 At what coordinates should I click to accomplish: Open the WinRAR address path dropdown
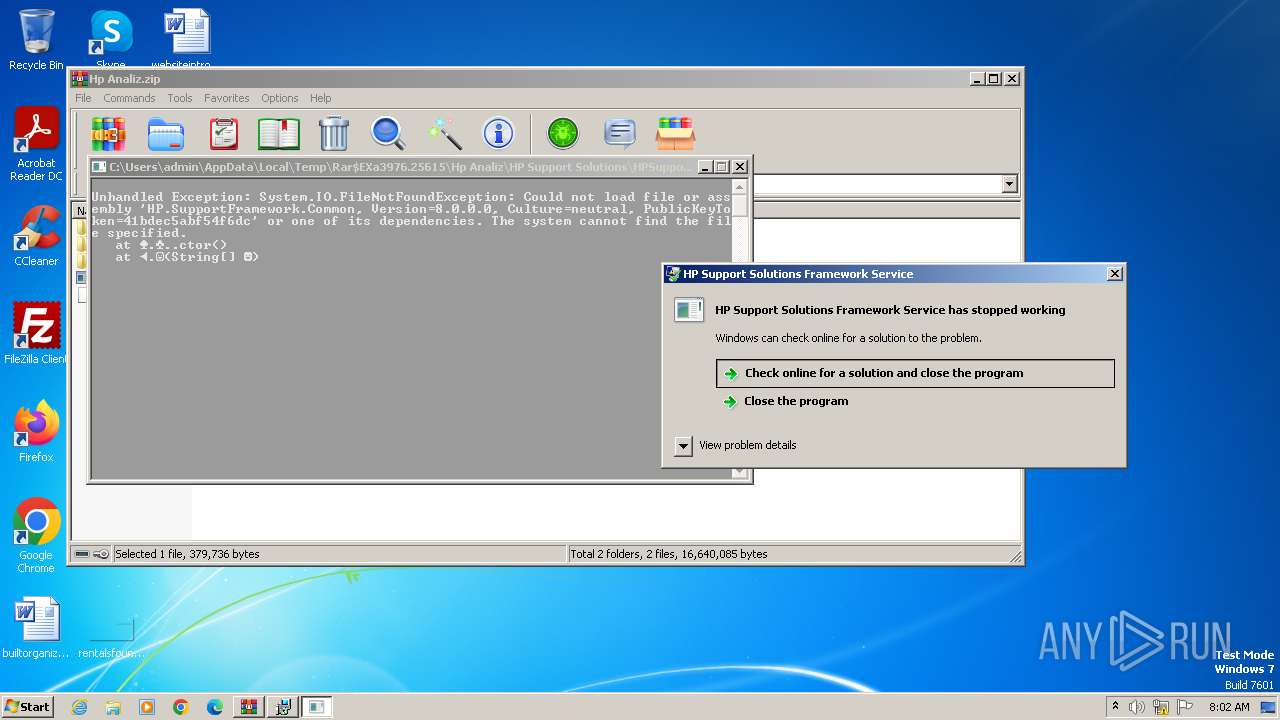click(1009, 184)
